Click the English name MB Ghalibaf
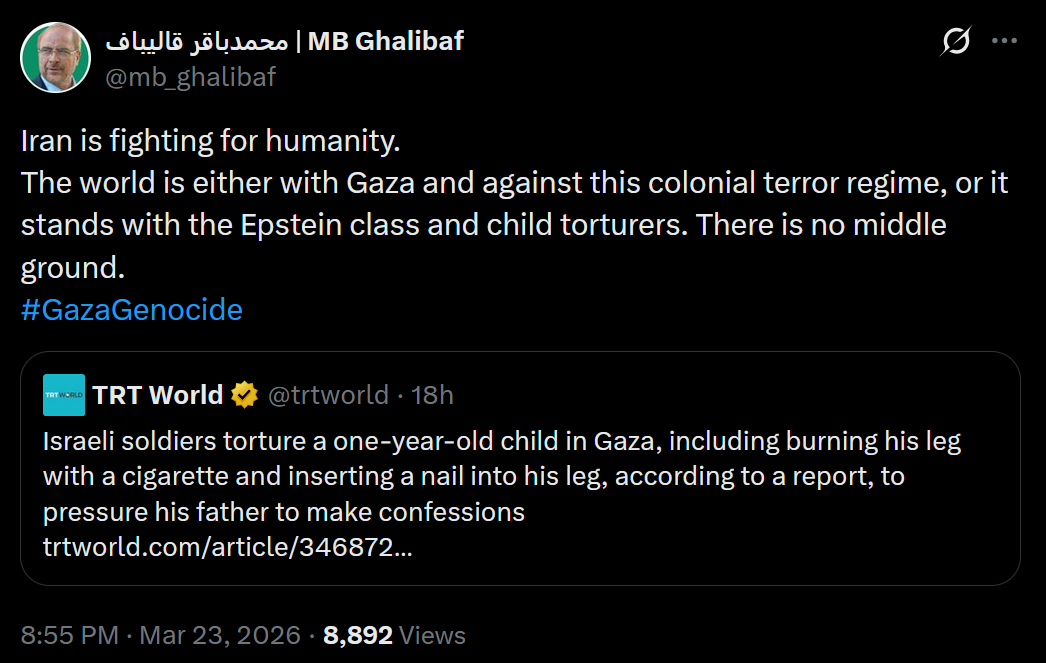Screen dimensions: 1046x663 point(386,41)
